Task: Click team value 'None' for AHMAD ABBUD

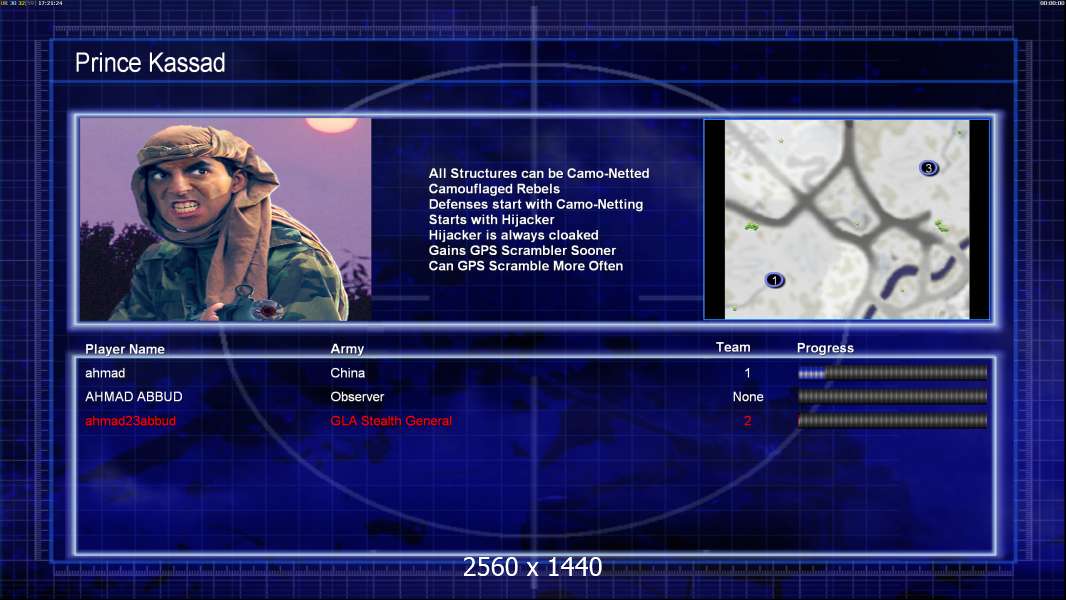Action: click(x=748, y=397)
